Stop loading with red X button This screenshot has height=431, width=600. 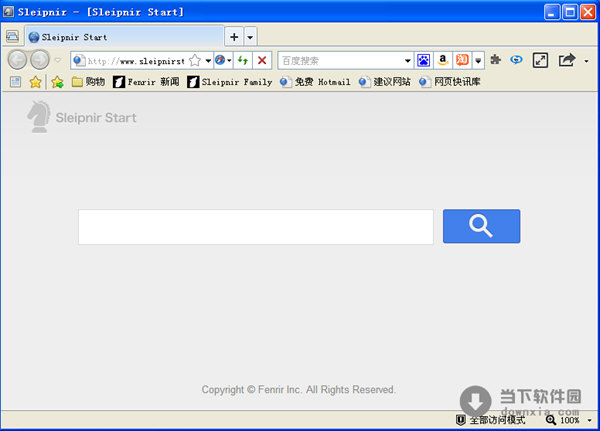pos(262,60)
